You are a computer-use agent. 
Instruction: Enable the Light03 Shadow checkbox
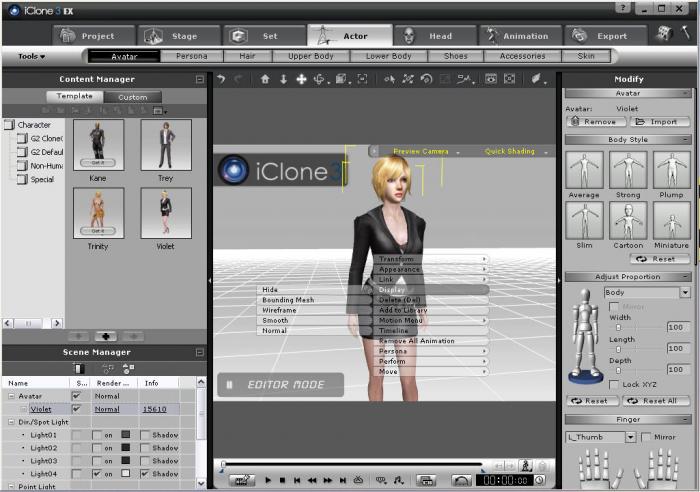(x=145, y=460)
